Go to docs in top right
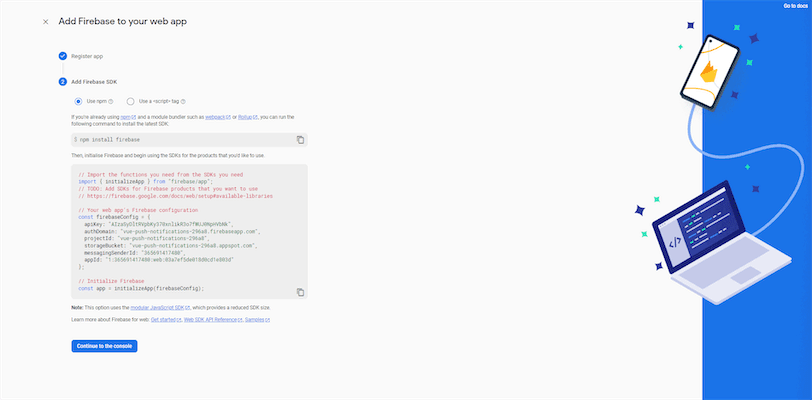This screenshot has height=400, width=812. 795,6
